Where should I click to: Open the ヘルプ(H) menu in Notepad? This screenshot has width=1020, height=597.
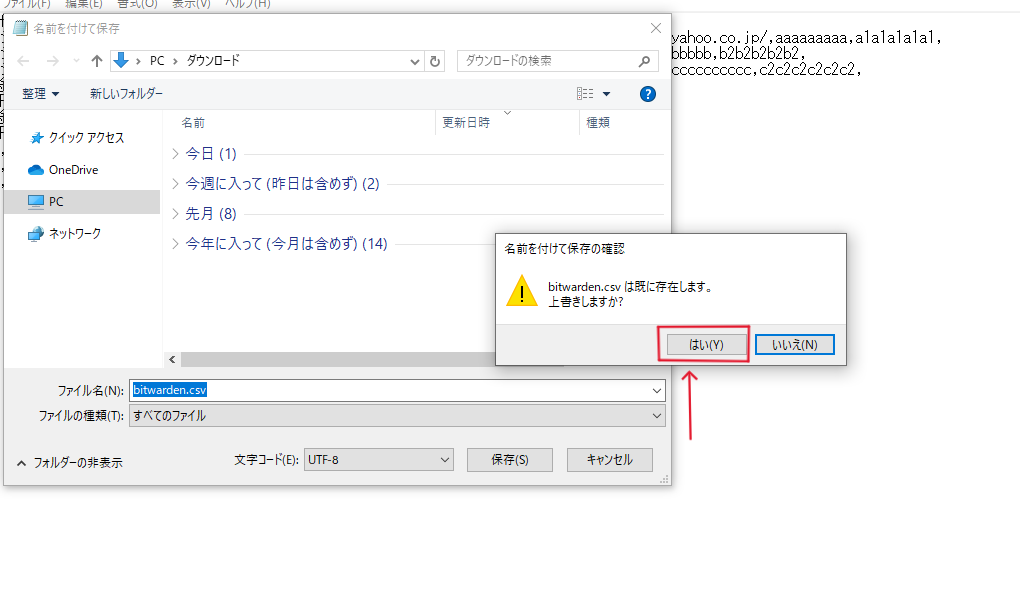coord(247,4)
